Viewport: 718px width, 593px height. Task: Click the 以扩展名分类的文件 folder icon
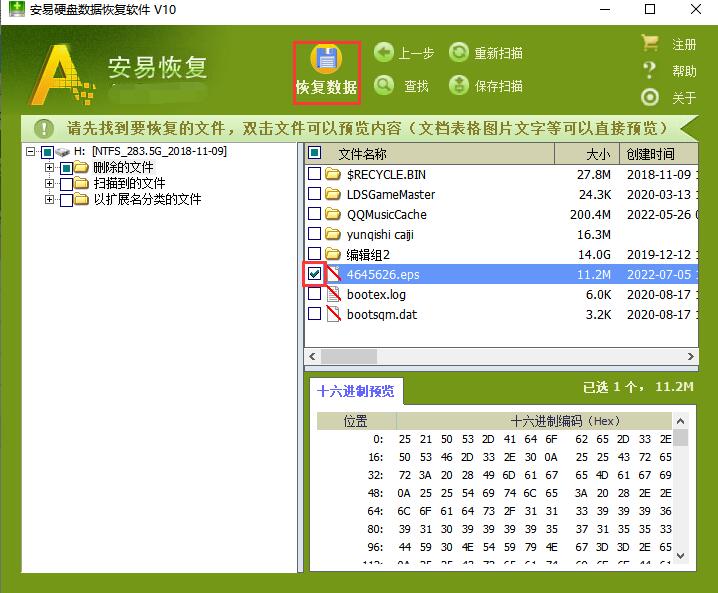81,199
